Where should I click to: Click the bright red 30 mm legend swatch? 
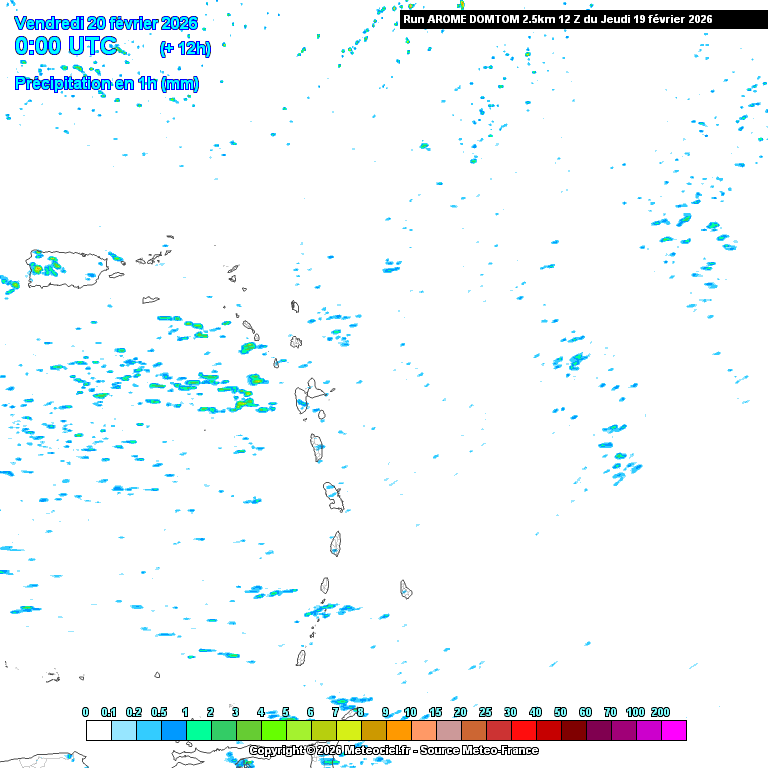point(523,730)
